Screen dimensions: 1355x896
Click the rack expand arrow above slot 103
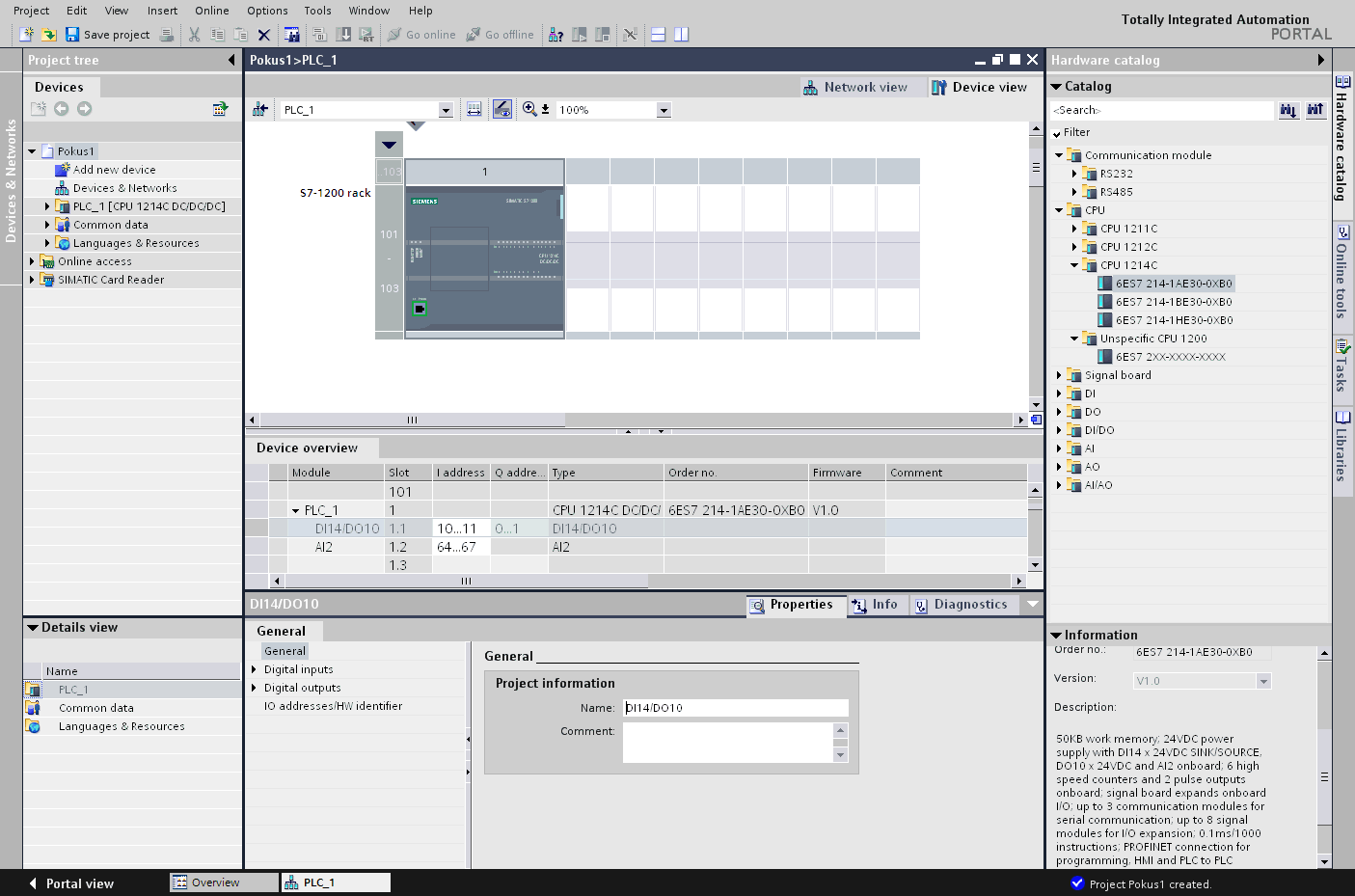click(389, 145)
